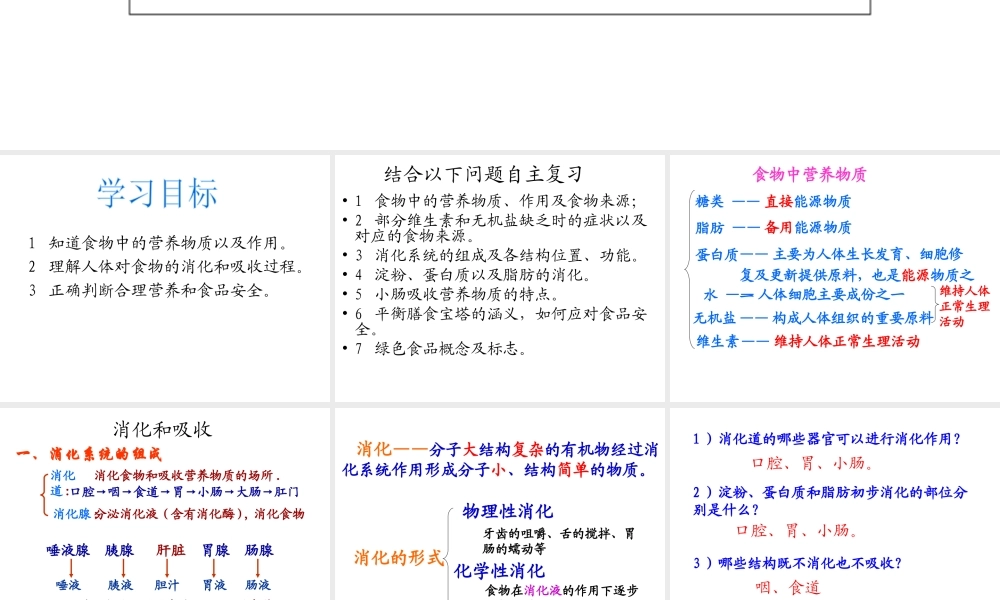Click the red answer '咽、食道'
This screenshot has width=1000, height=600.
pos(788,587)
